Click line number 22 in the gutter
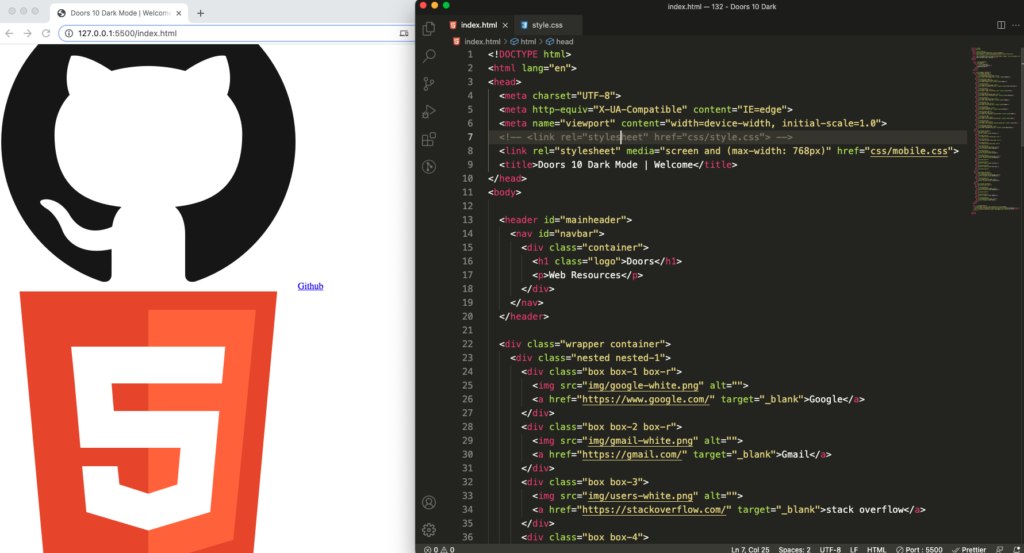Image resolution: width=1024 pixels, height=553 pixels. [x=467, y=344]
